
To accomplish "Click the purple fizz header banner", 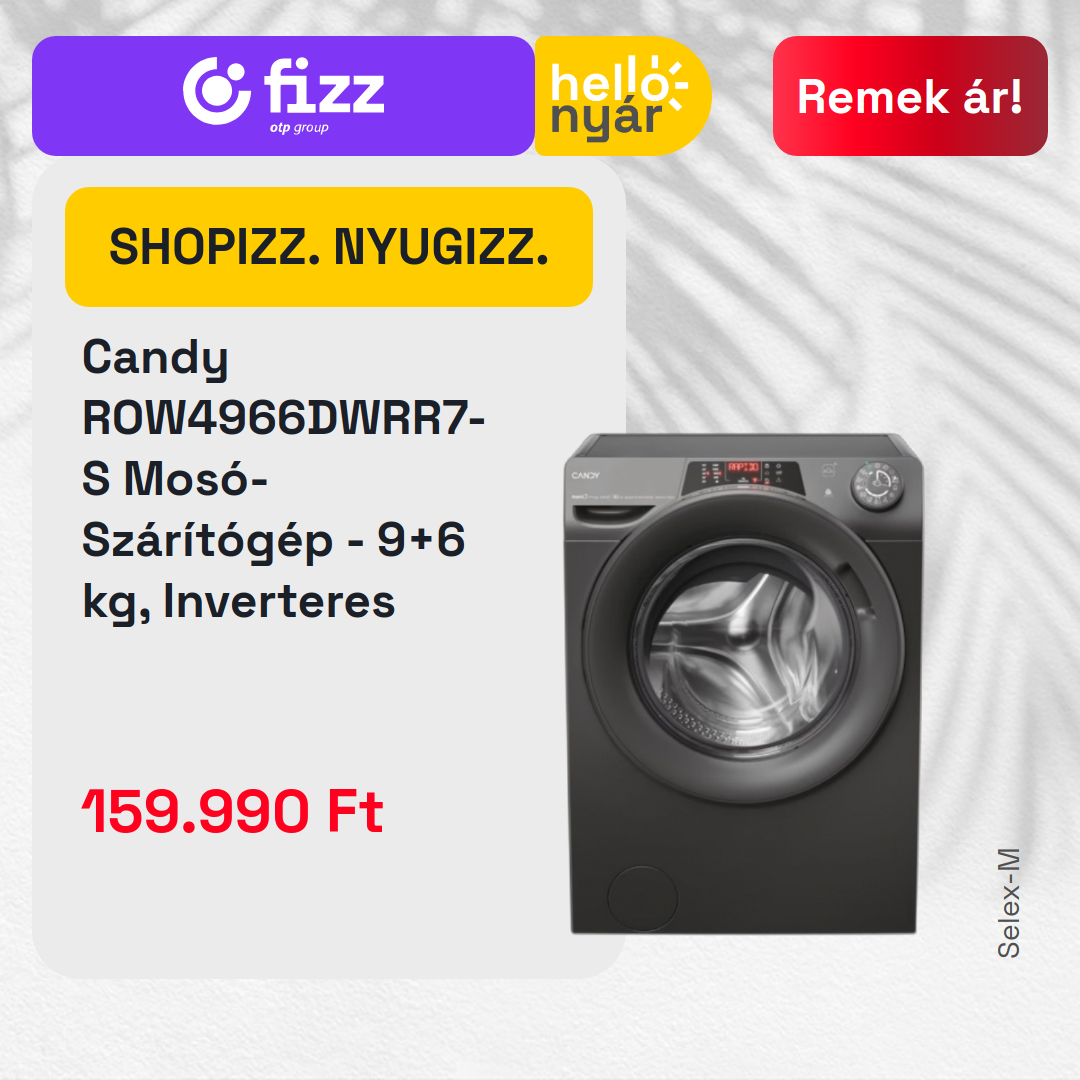I will point(283,96).
